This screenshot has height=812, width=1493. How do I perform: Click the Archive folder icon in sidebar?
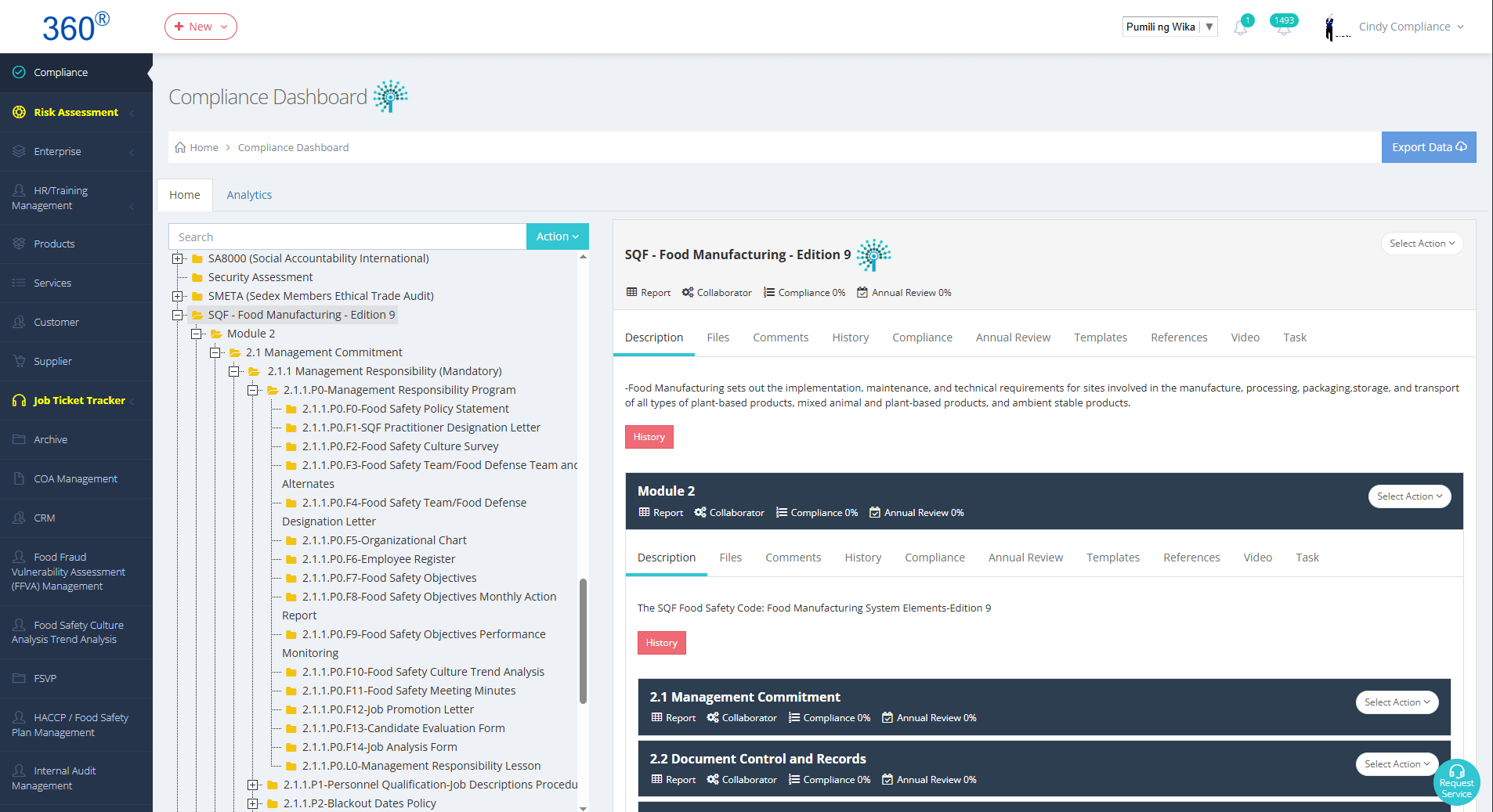point(19,439)
